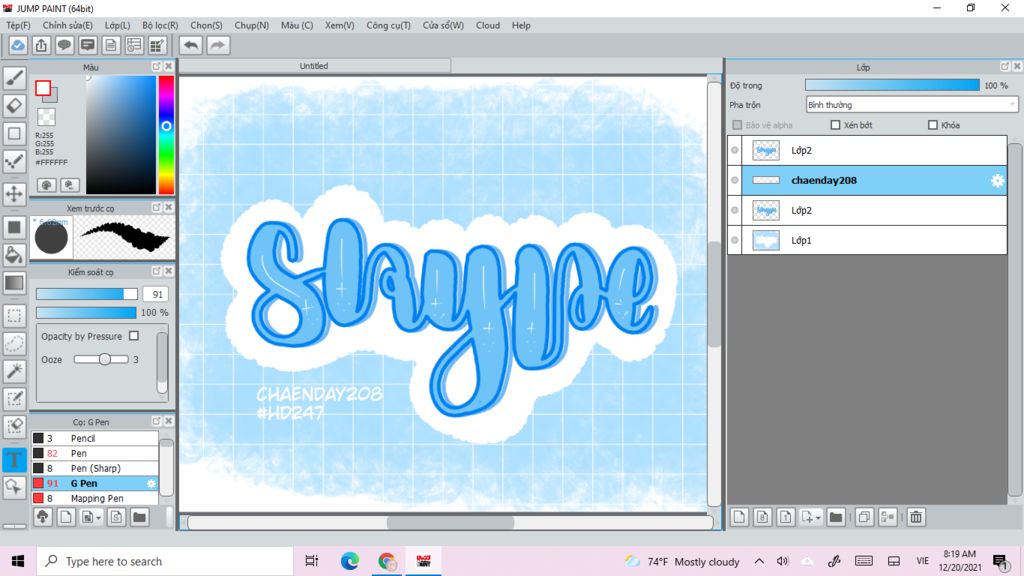Click the new layer button
The image size is (1024, 576).
coord(739,517)
